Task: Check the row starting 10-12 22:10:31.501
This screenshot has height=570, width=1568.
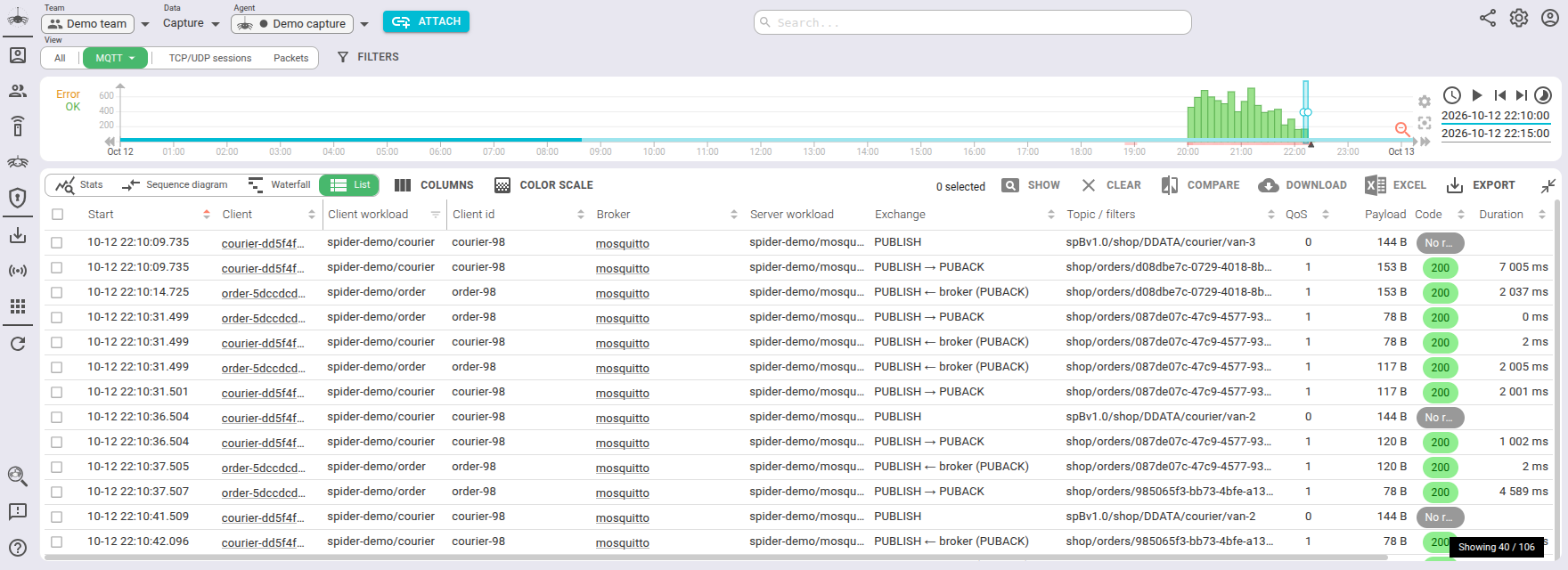Action: [x=57, y=392]
